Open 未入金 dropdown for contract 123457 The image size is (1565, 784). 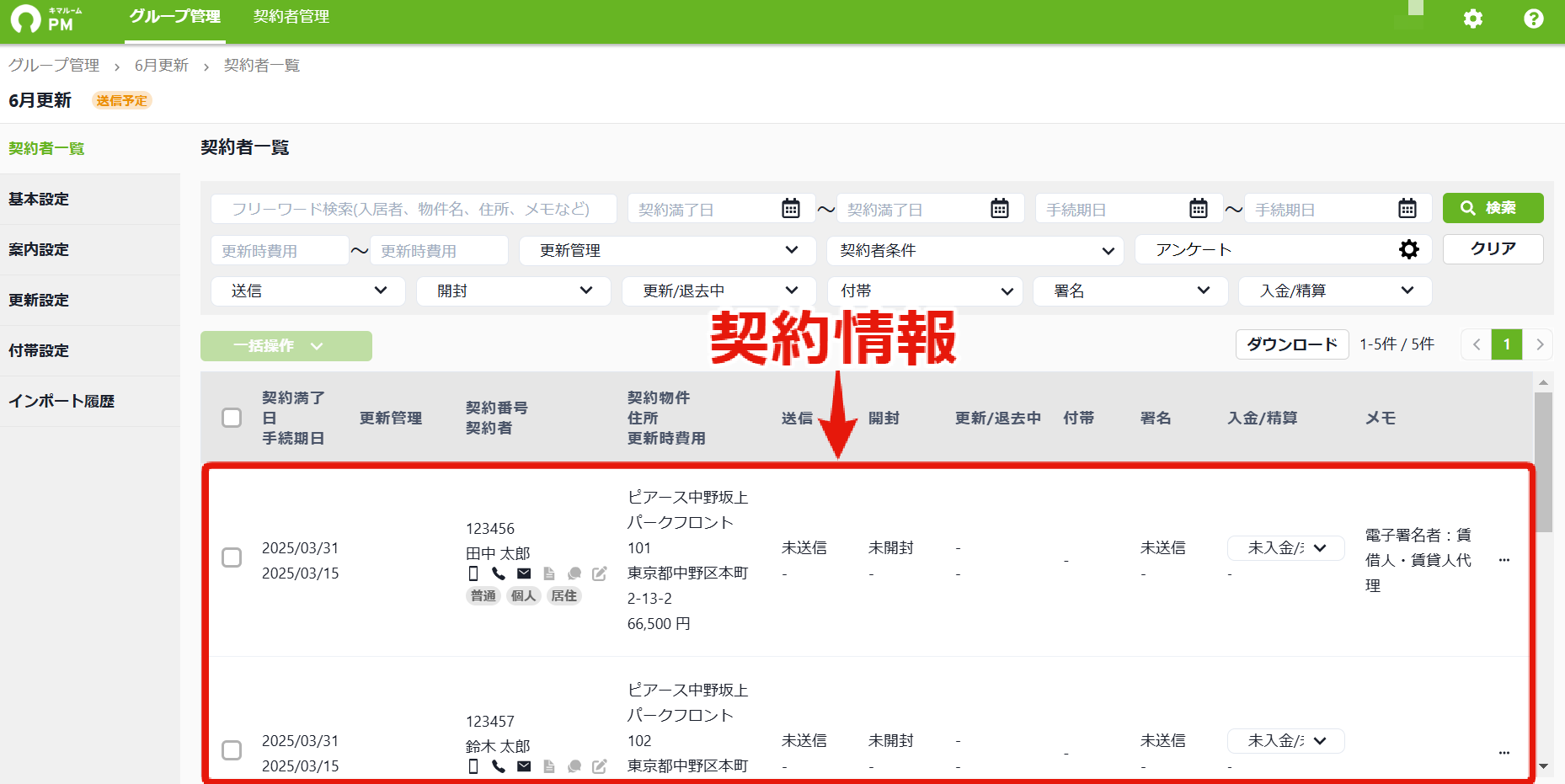coord(1285,741)
